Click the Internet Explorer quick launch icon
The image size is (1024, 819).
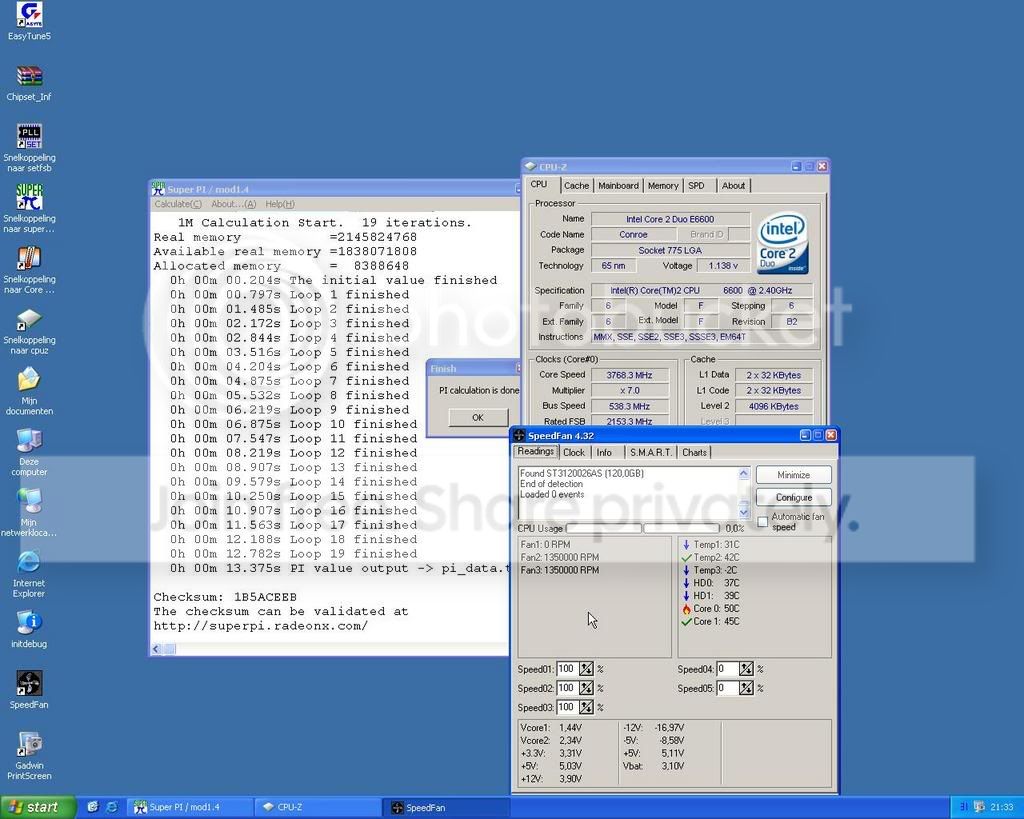[112, 807]
